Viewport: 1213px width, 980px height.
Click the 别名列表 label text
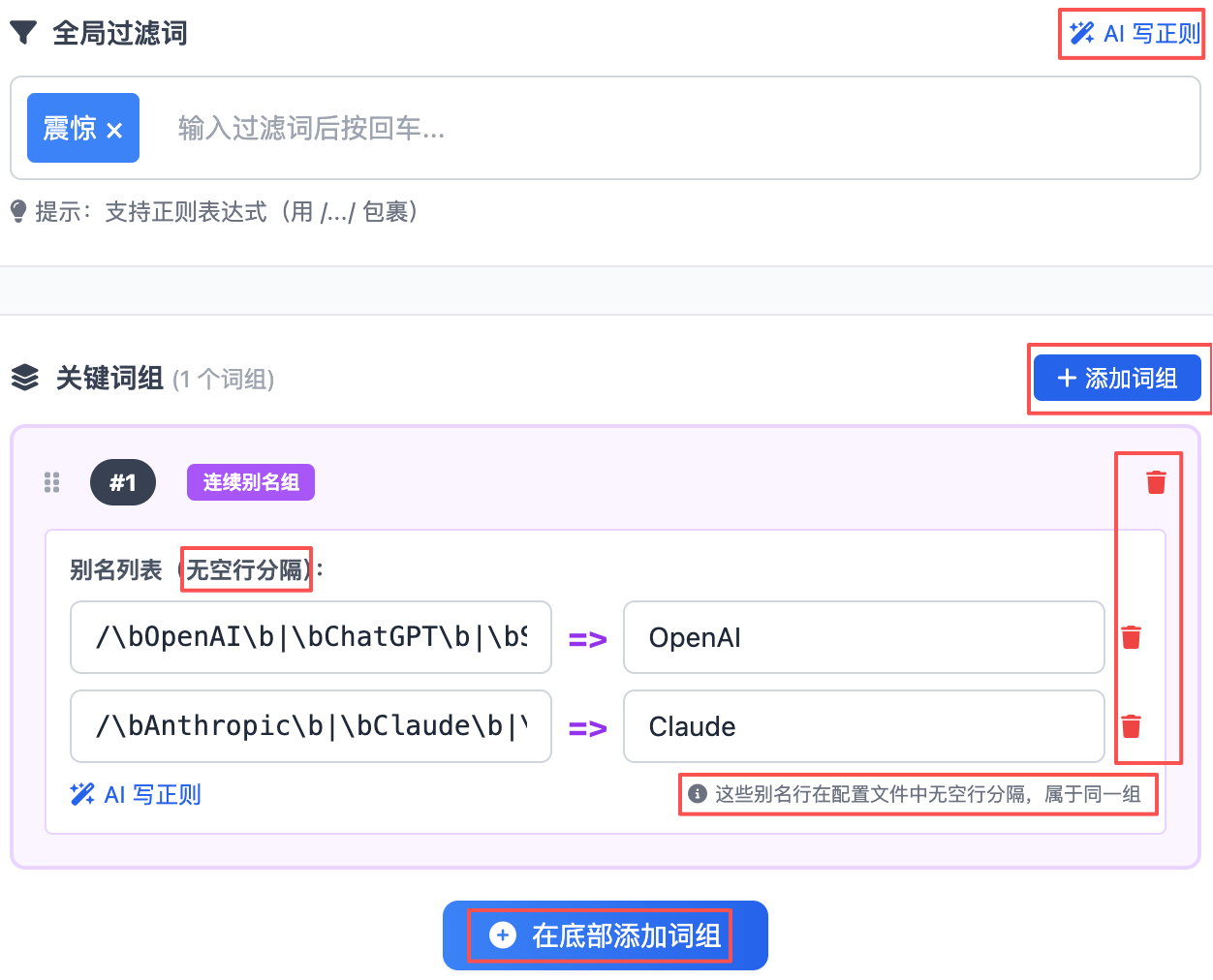[116, 569]
